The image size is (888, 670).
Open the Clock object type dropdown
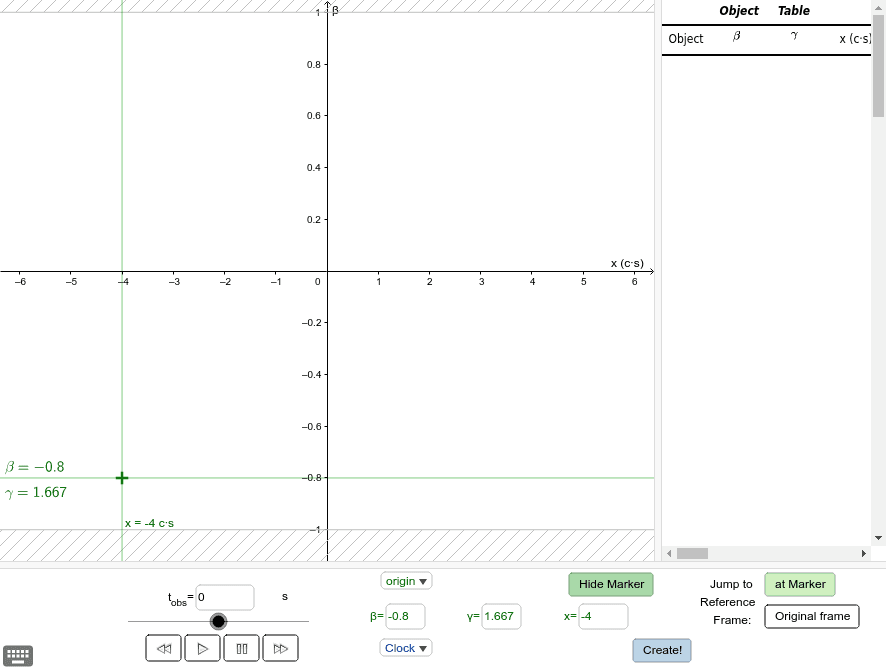click(405, 648)
